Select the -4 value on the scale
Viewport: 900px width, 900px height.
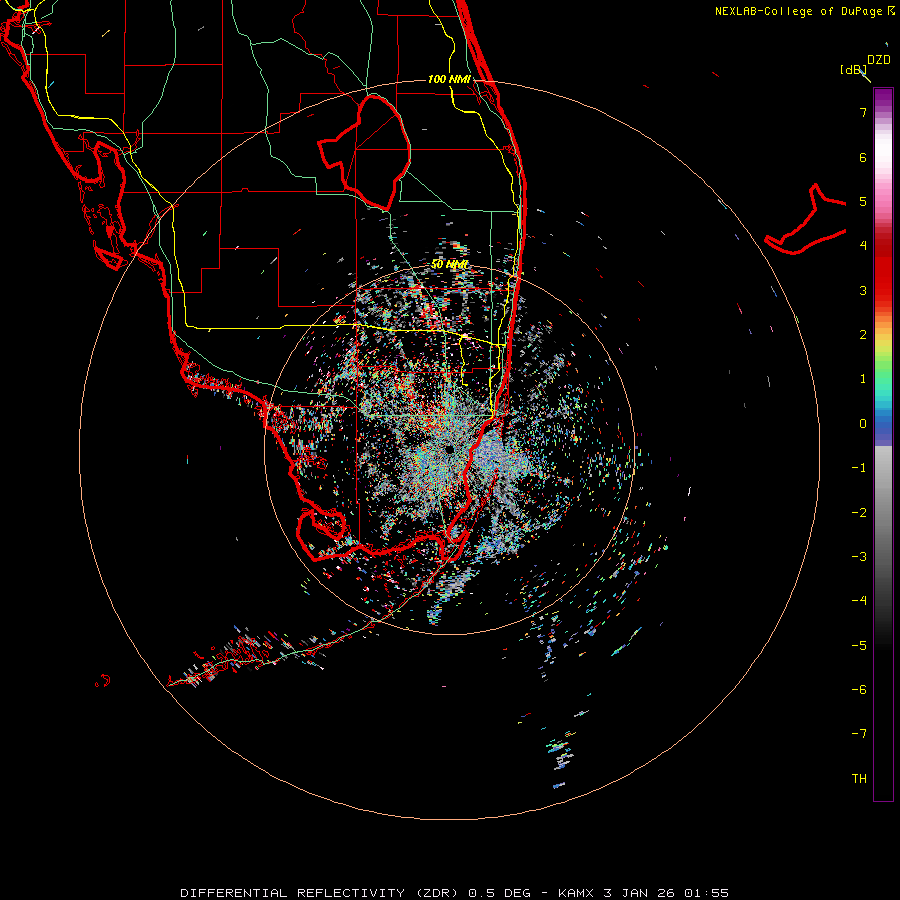pyautogui.click(x=859, y=601)
